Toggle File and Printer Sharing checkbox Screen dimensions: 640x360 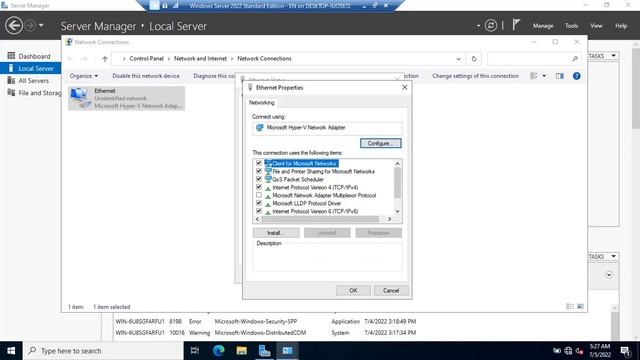[259, 171]
